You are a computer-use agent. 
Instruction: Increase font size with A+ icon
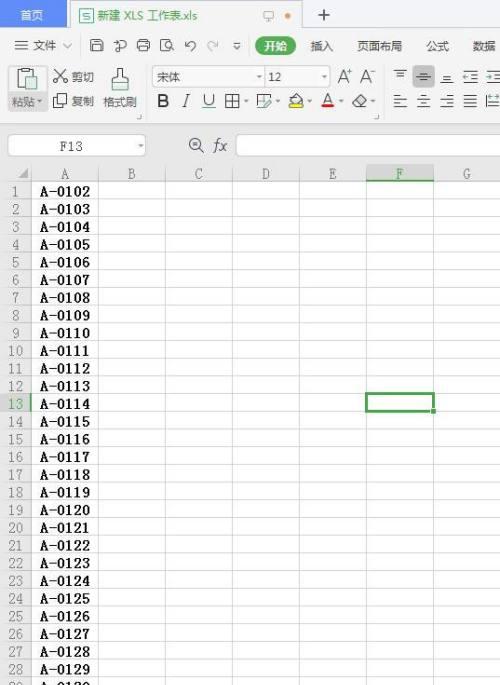[344, 77]
